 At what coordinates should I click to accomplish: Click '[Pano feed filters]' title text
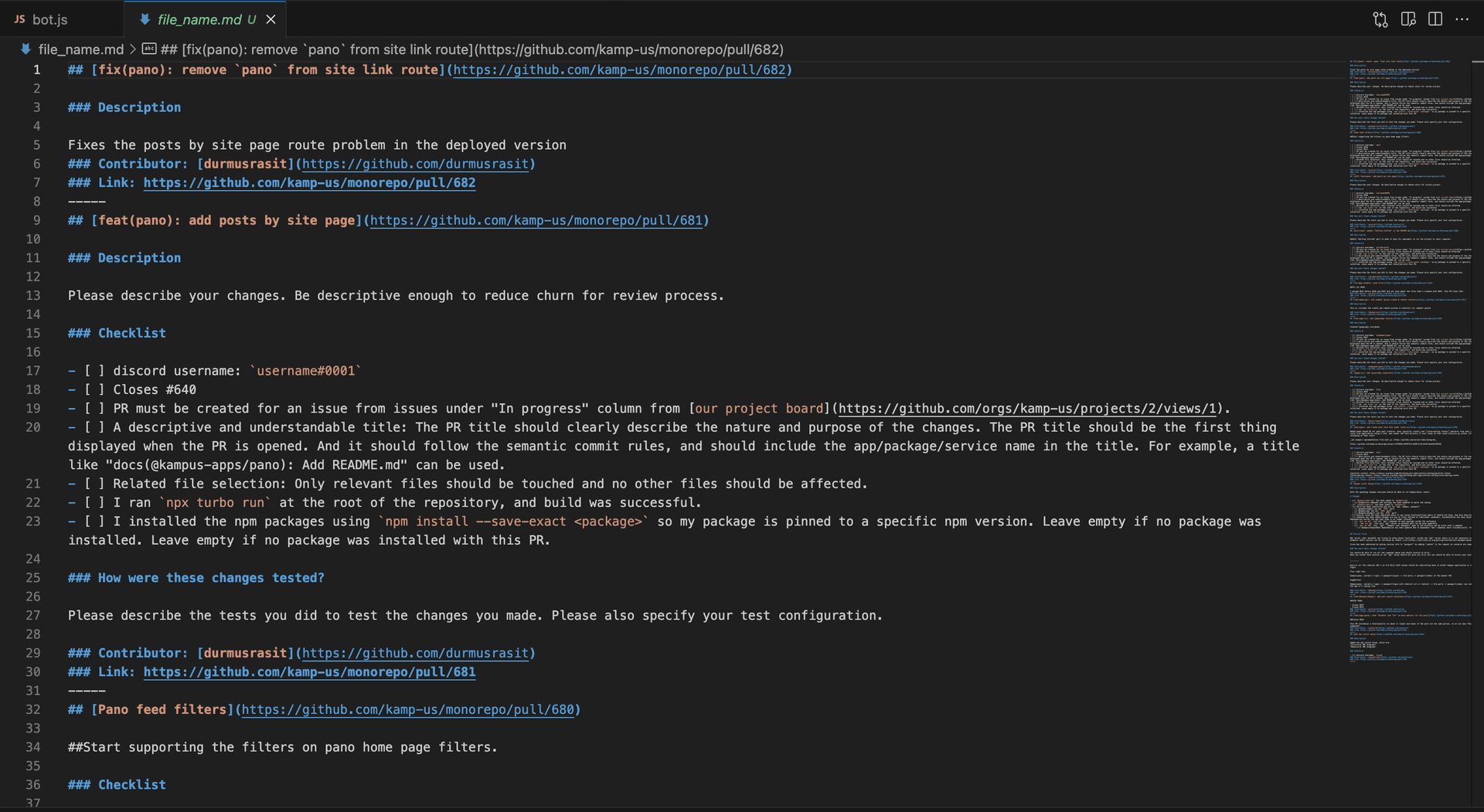click(162, 709)
